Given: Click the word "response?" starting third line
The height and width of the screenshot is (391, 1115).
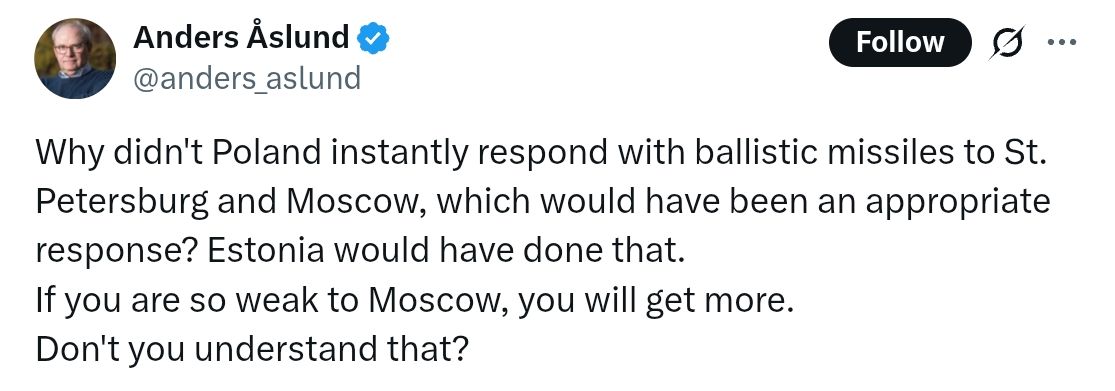Looking at the screenshot, I should [122, 253].
